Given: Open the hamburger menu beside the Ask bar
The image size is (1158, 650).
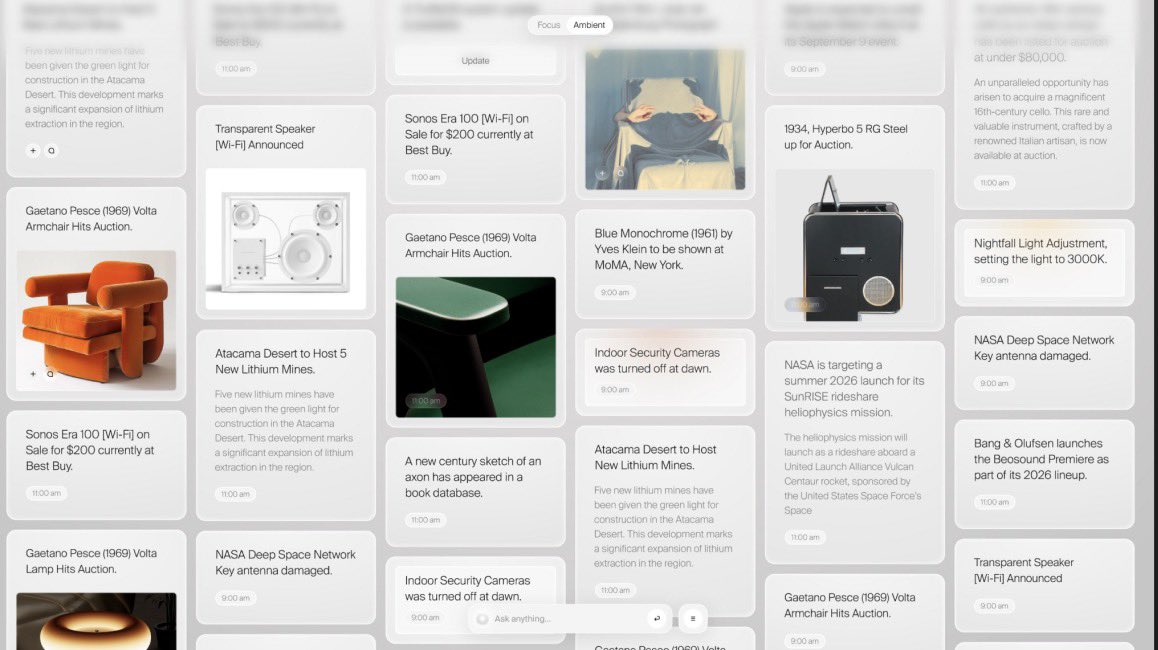Looking at the screenshot, I should coord(693,618).
